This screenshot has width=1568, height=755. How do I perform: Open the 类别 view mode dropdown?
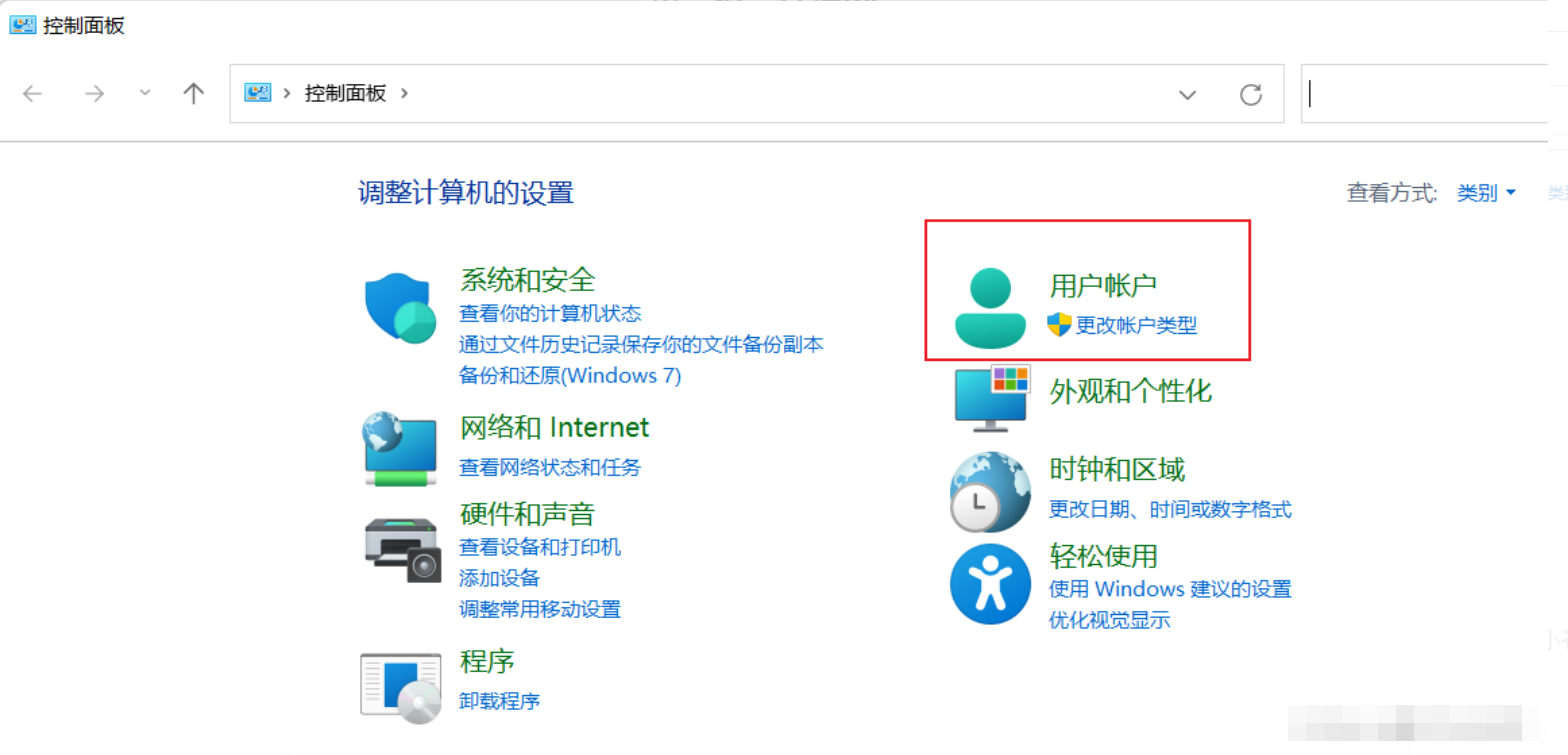tap(1486, 193)
